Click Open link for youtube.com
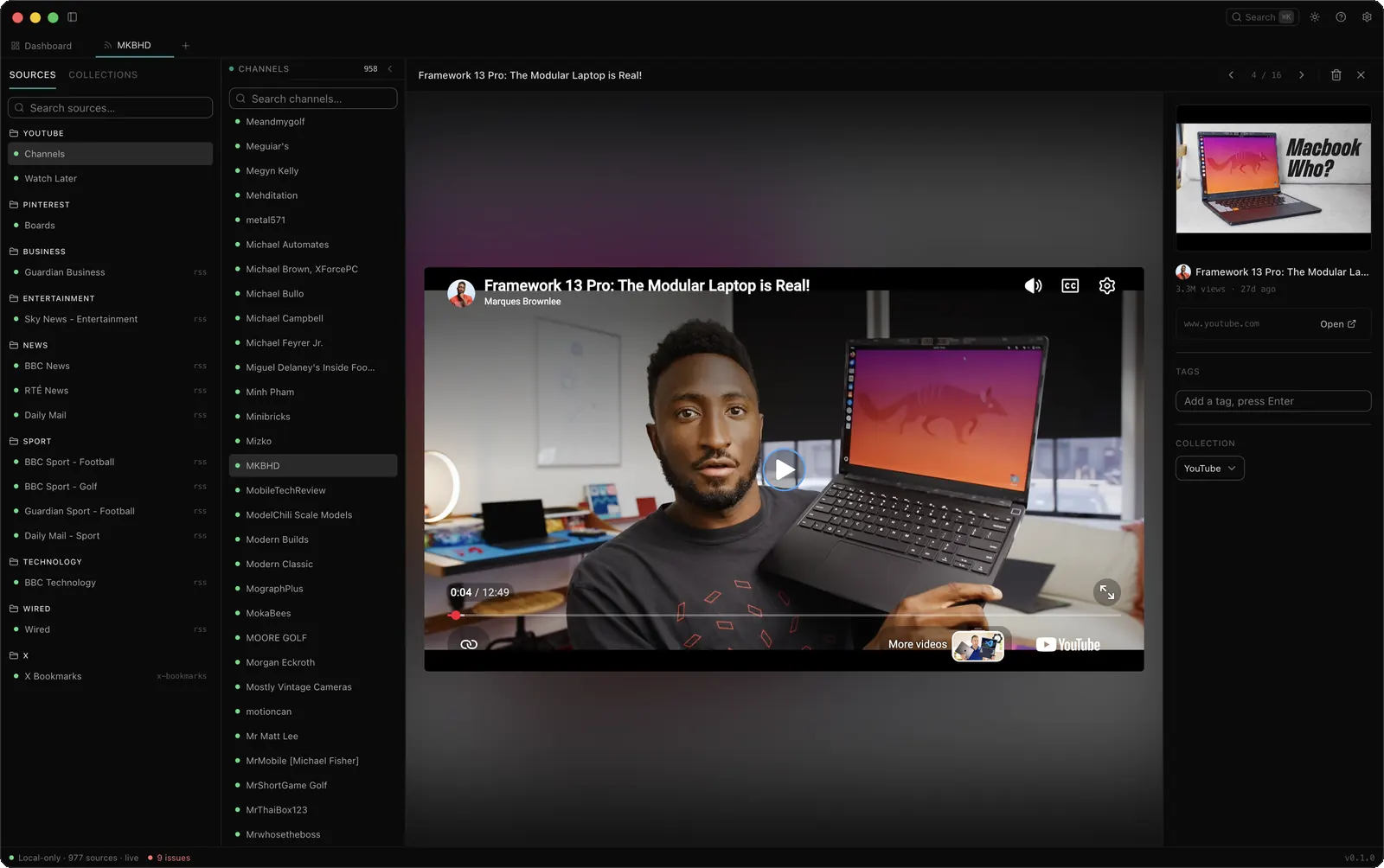 pos(1338,324)
